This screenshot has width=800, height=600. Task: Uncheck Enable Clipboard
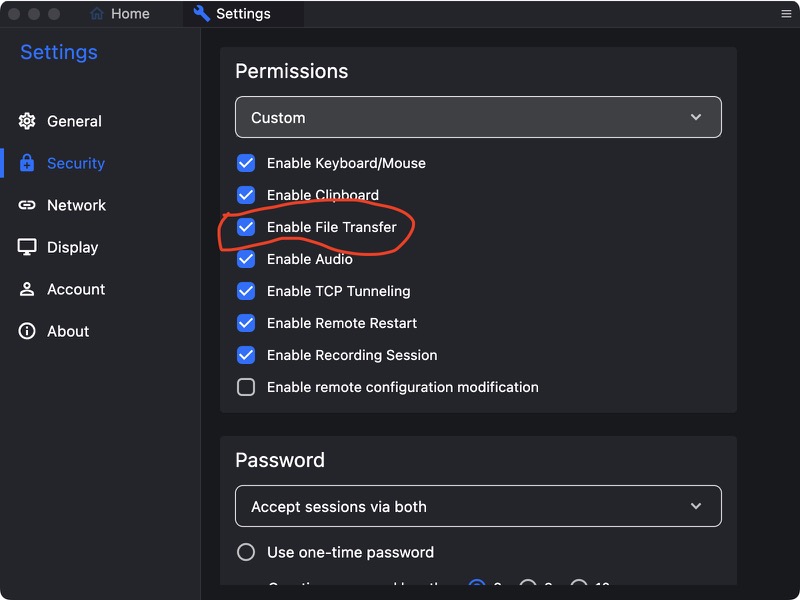click(x=246, y=195)
